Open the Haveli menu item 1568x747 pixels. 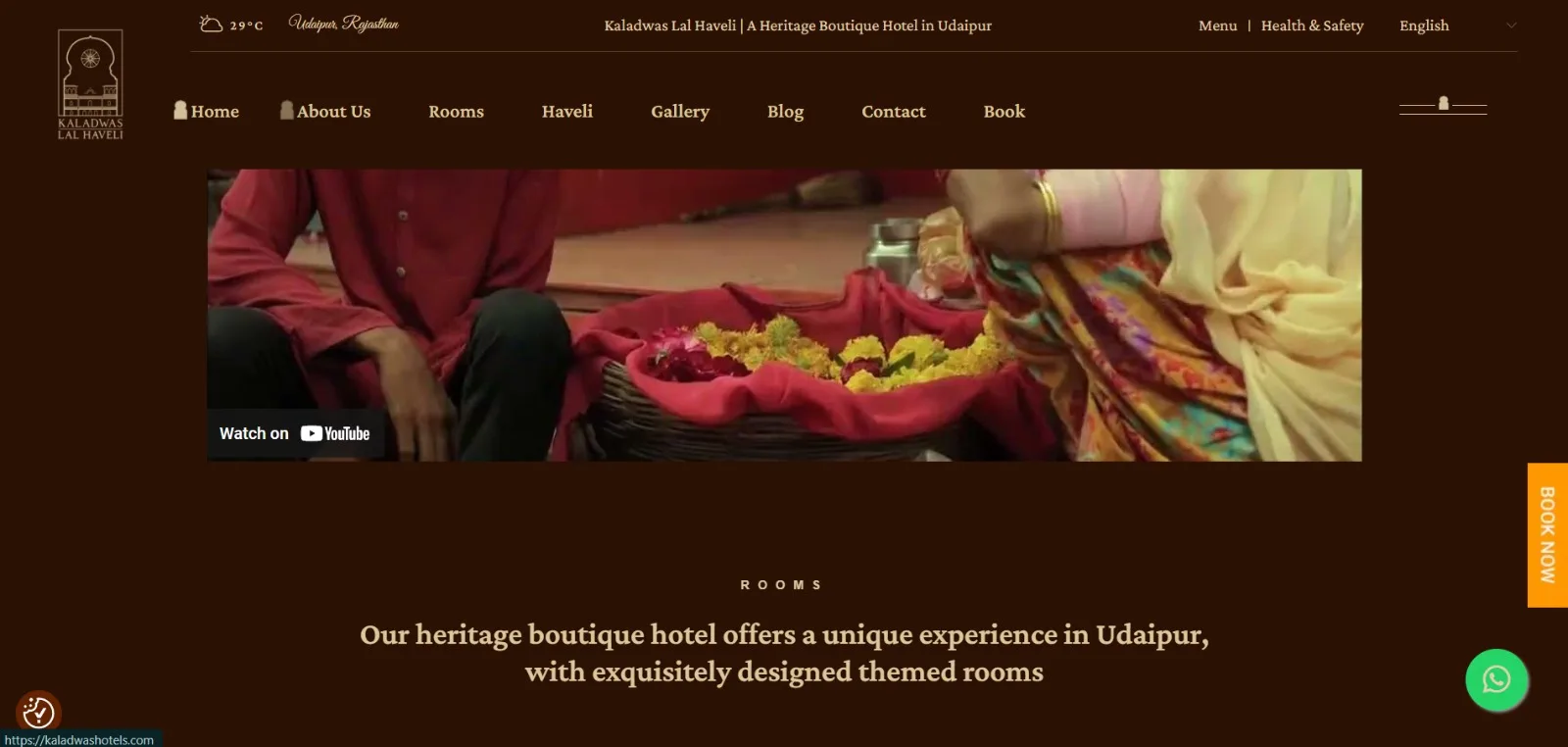pos(567,112)
